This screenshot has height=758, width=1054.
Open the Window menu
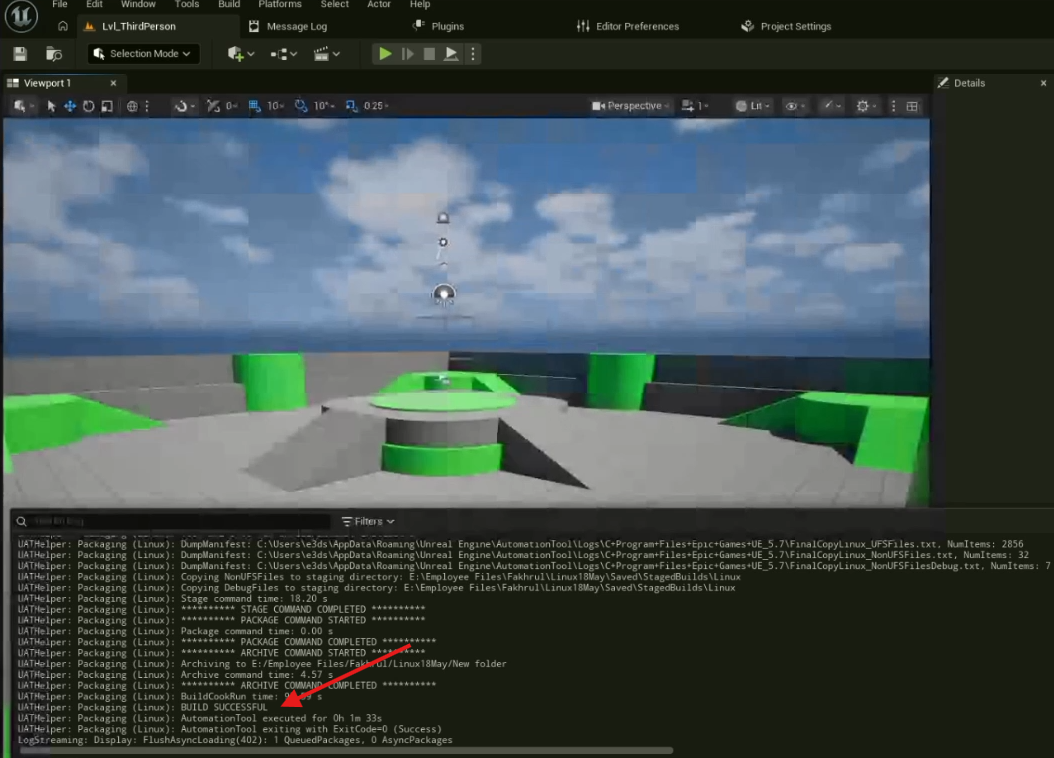tap(138, 4)
